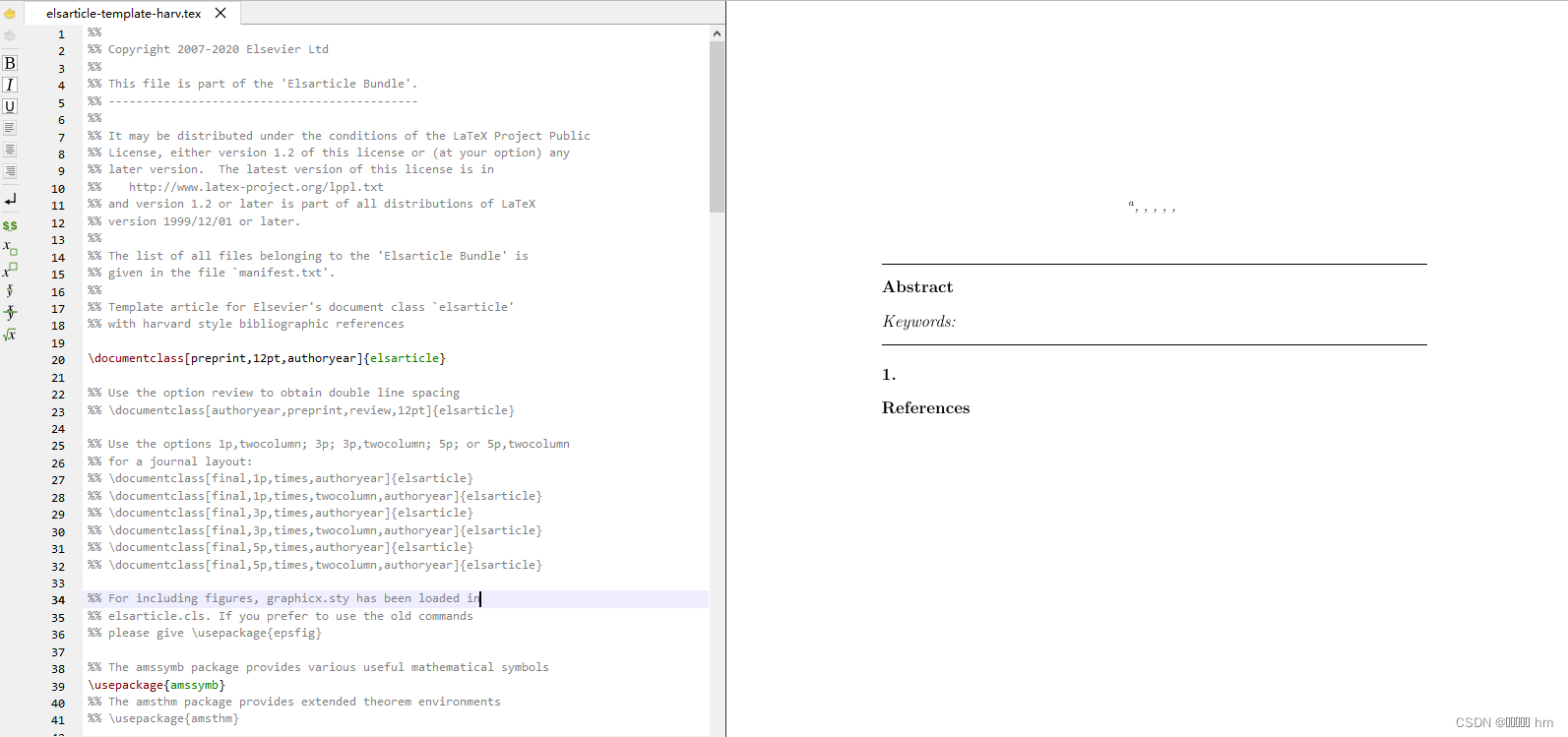This screenshot has height=737, width=1568.
Task: Click the yellow back navigation arrow
Action: point(10,14)
